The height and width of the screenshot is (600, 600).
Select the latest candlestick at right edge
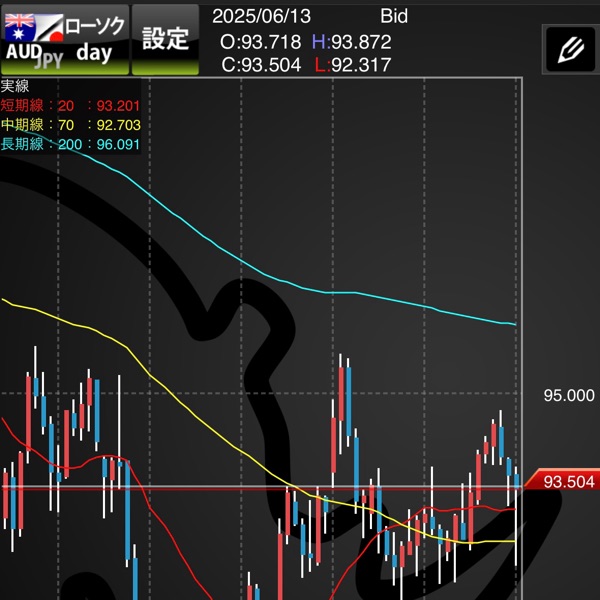pyautogui.click(x=516, y=481)
